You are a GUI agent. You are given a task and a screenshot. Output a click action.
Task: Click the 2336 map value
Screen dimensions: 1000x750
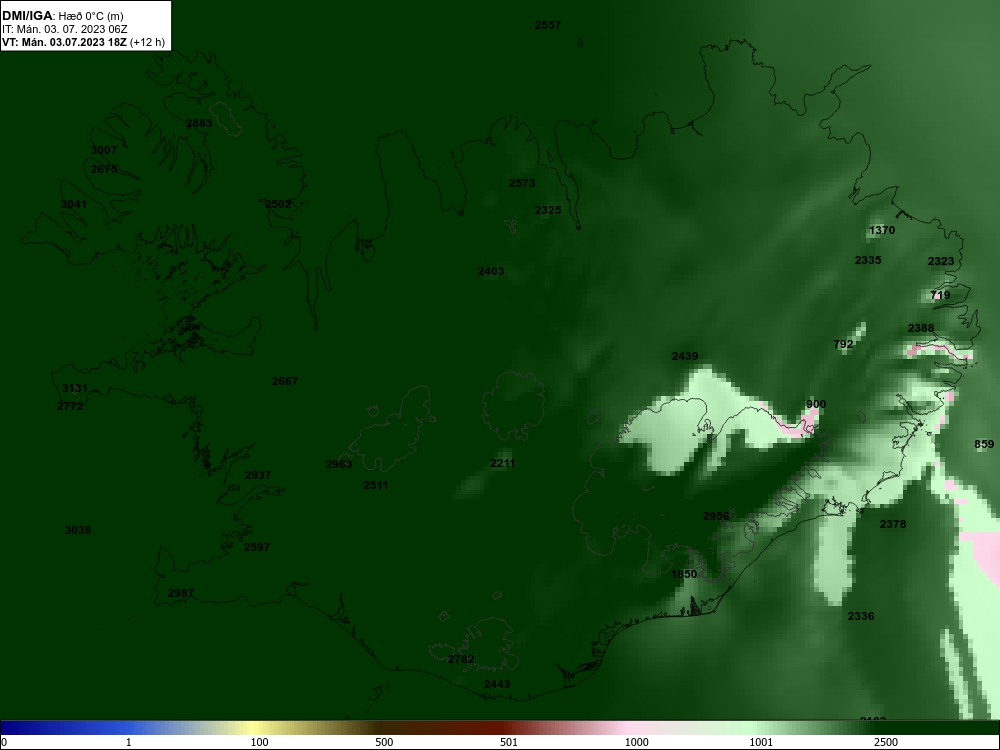tap(861, 616)
